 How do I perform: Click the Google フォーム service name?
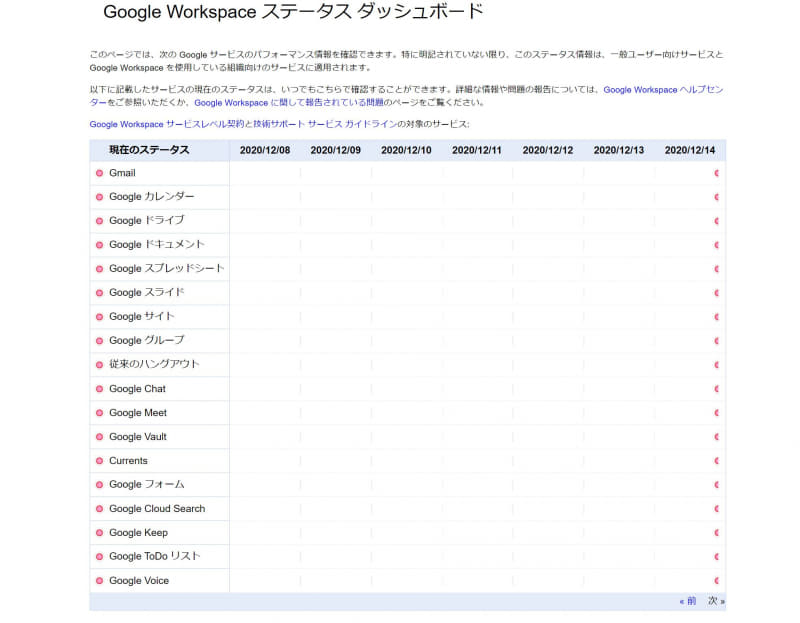pos(147,484)
